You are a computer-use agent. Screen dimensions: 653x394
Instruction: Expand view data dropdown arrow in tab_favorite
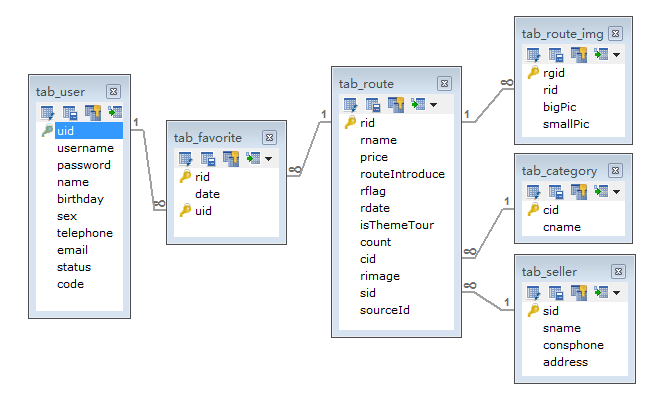point(269,159)
